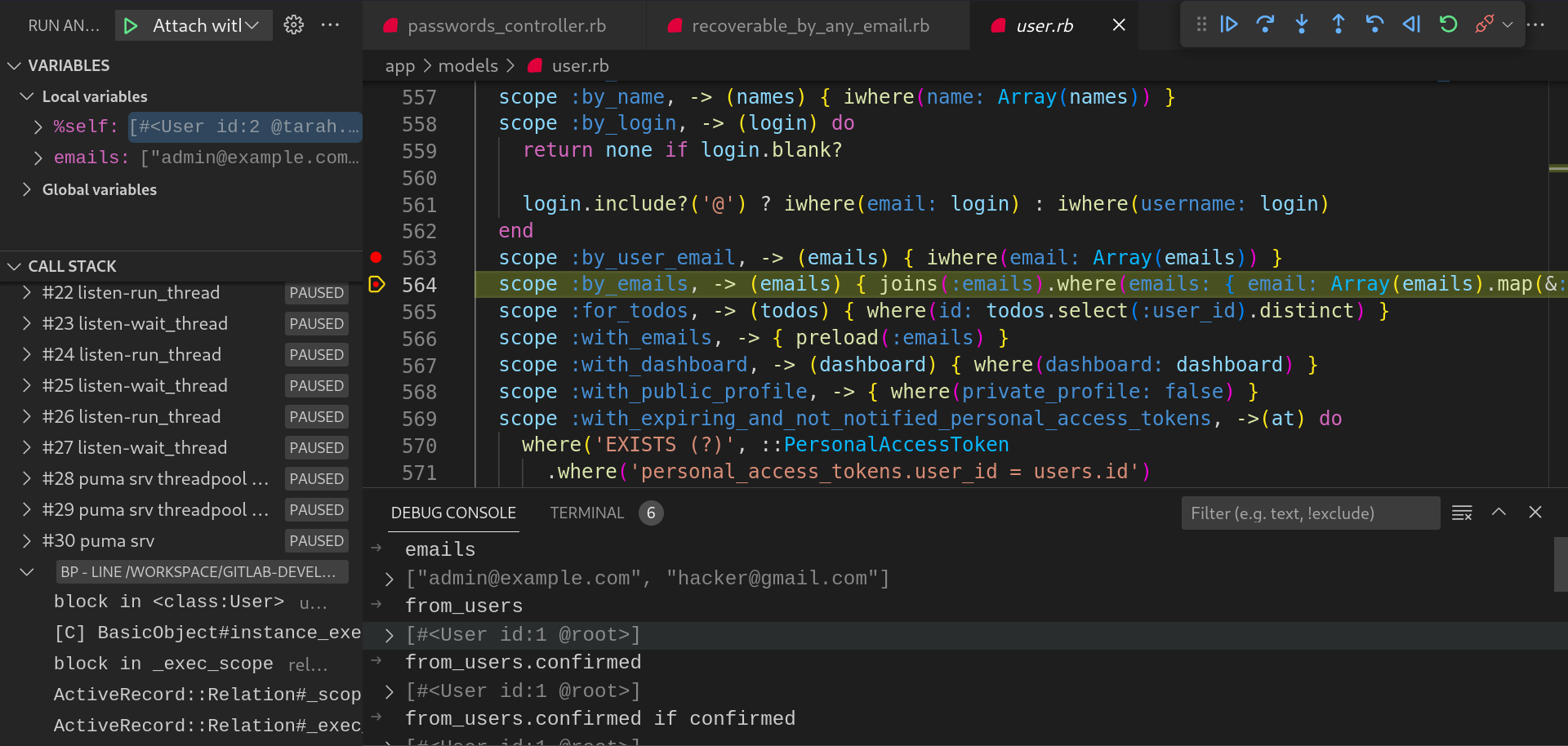This screenshot has height=746, width=1568.
Task: Click 'from_users.confirmed if confirmed' console entry
Action: tap(600, 719)
